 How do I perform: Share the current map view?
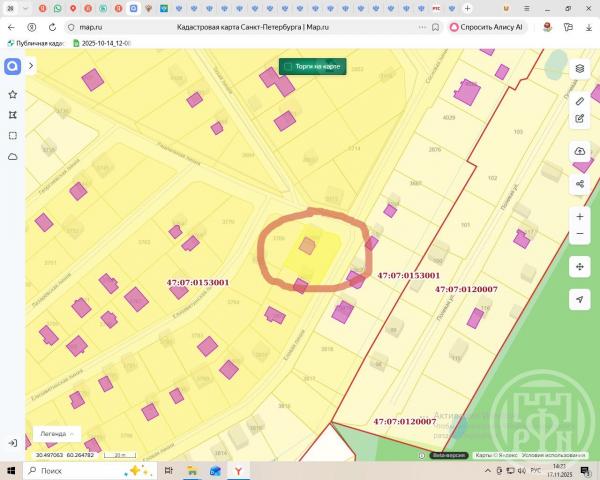point(580,184)
